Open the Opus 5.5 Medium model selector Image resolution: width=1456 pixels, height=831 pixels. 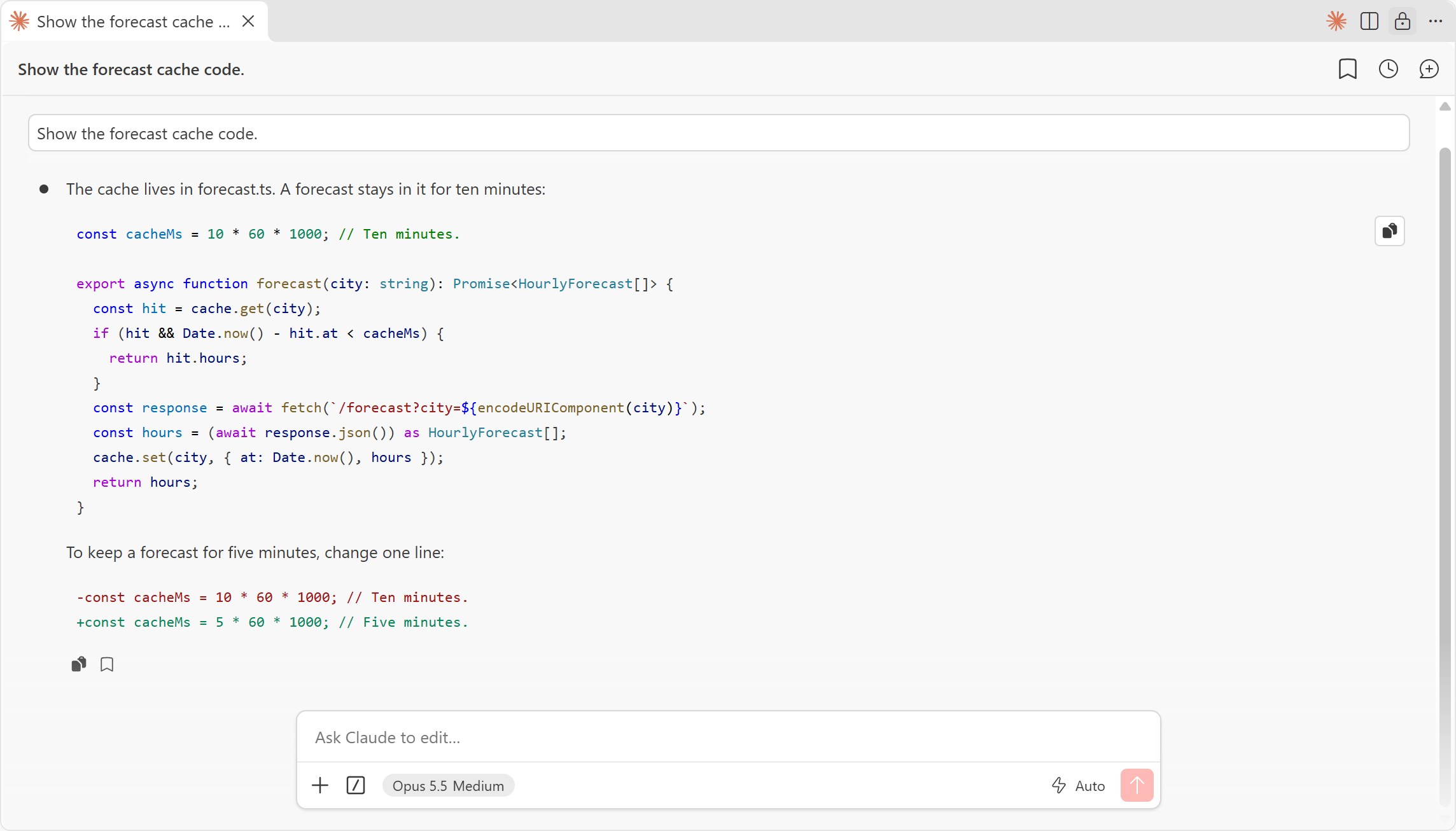tap(448, 786)
